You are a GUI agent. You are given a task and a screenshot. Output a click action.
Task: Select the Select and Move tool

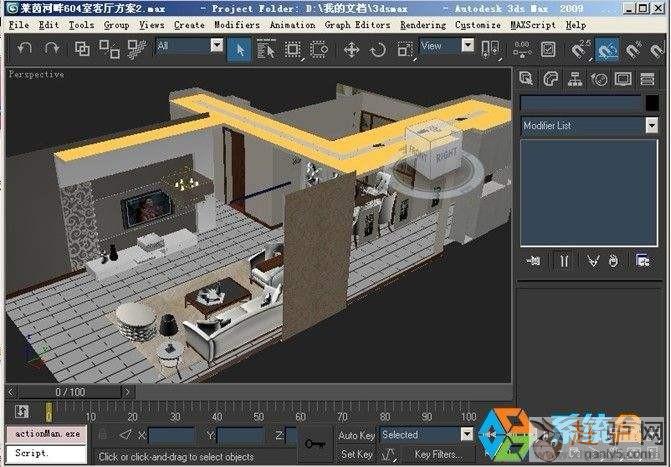point(352,48)
